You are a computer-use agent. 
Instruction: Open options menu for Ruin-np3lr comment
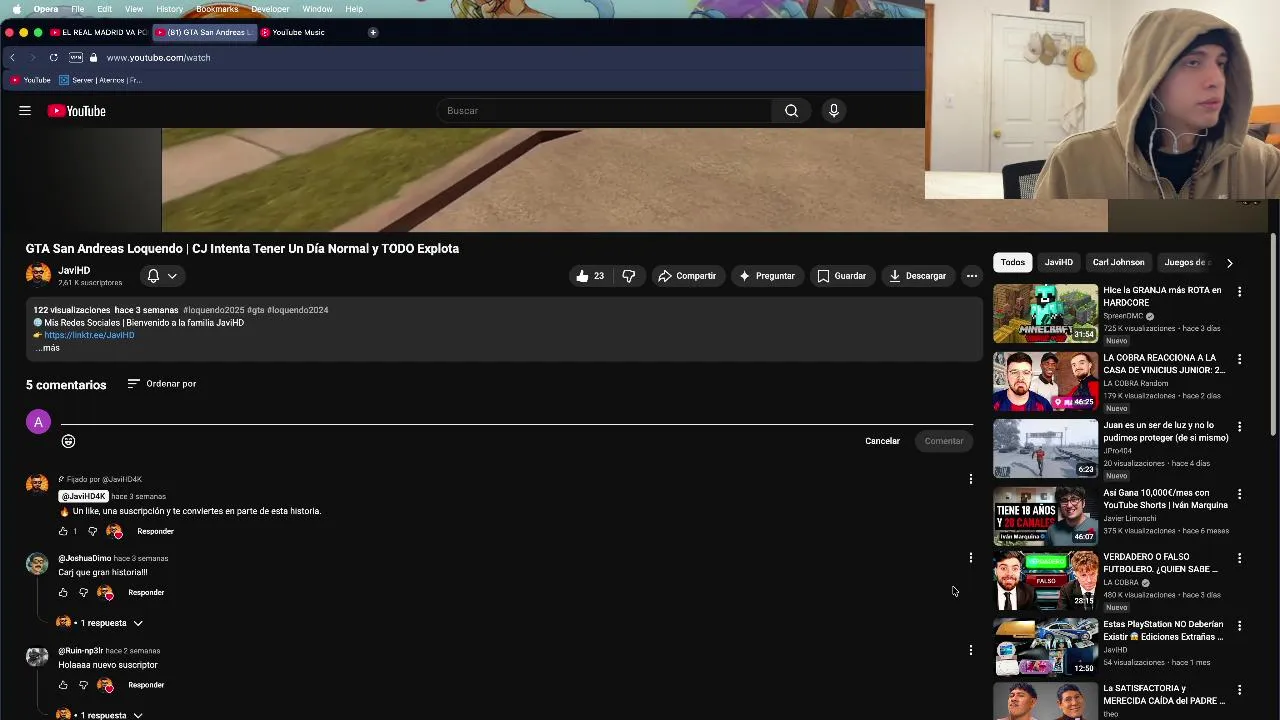tap(970, 650)
